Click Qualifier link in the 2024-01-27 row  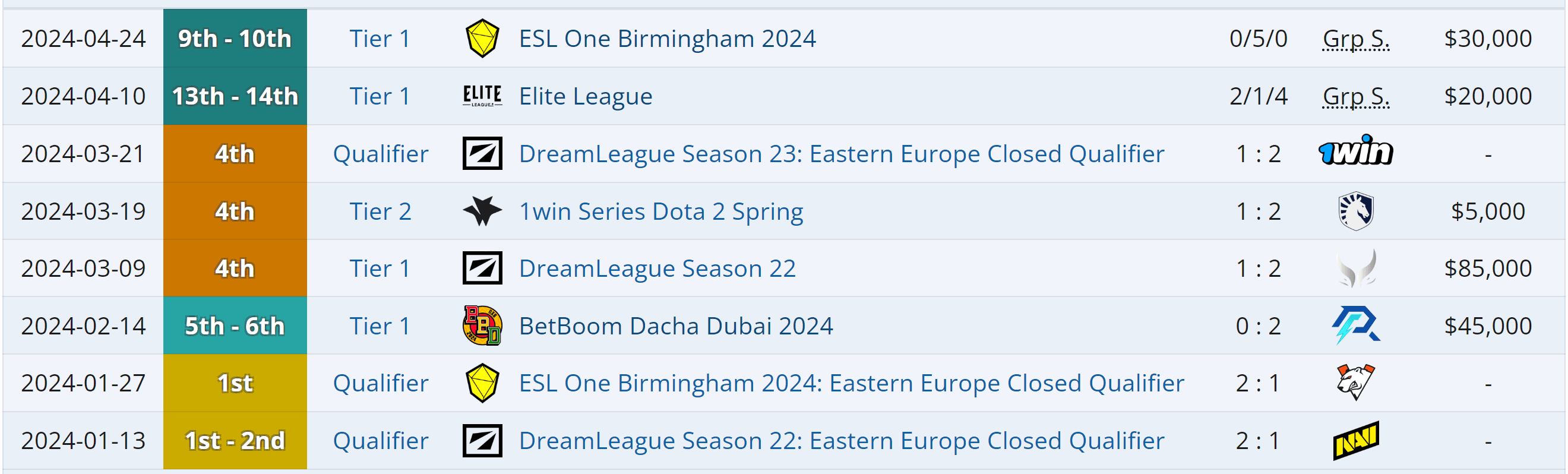(x=381, y=383)
